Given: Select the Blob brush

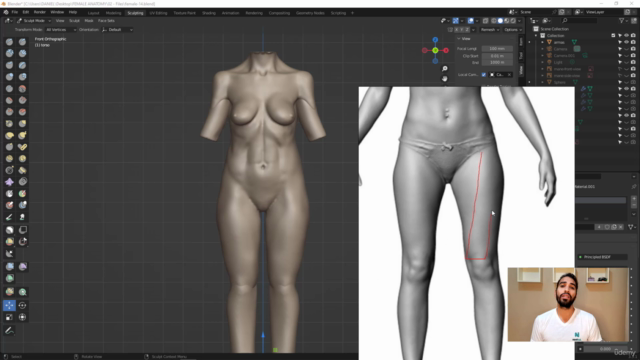Looking at the screenshot, I should point(22,77).
